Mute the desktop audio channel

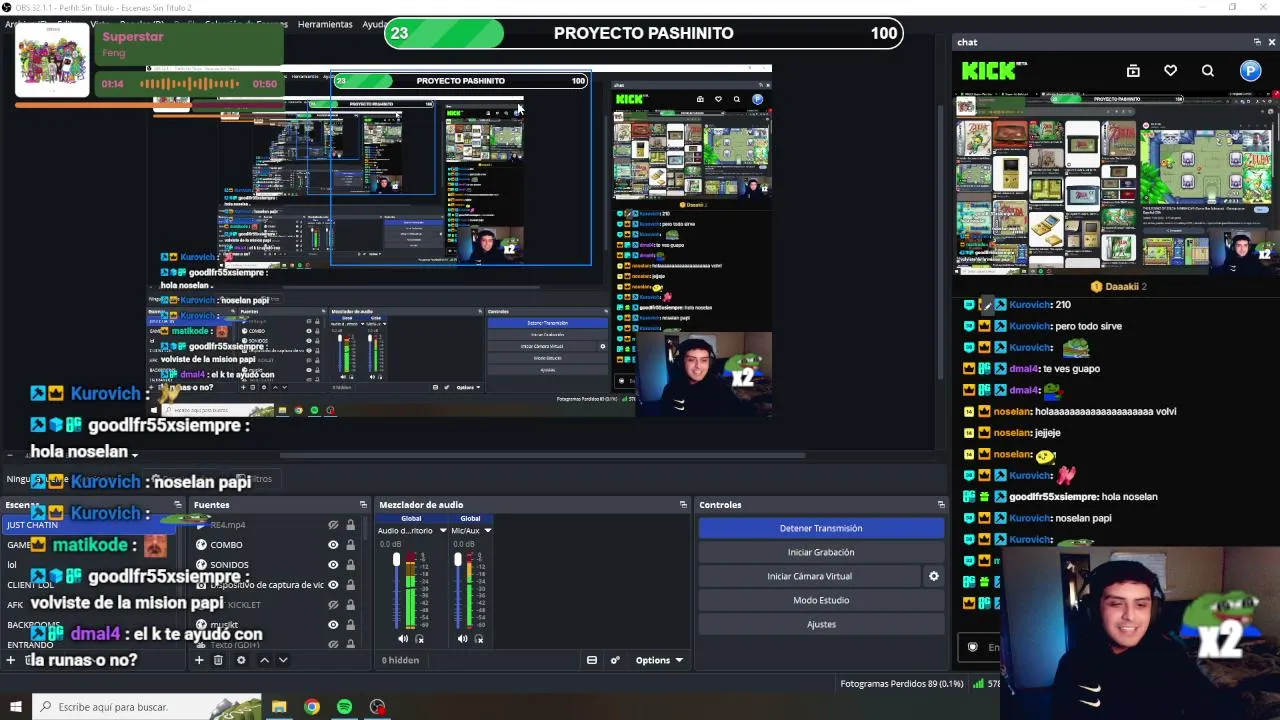[403, 639]
